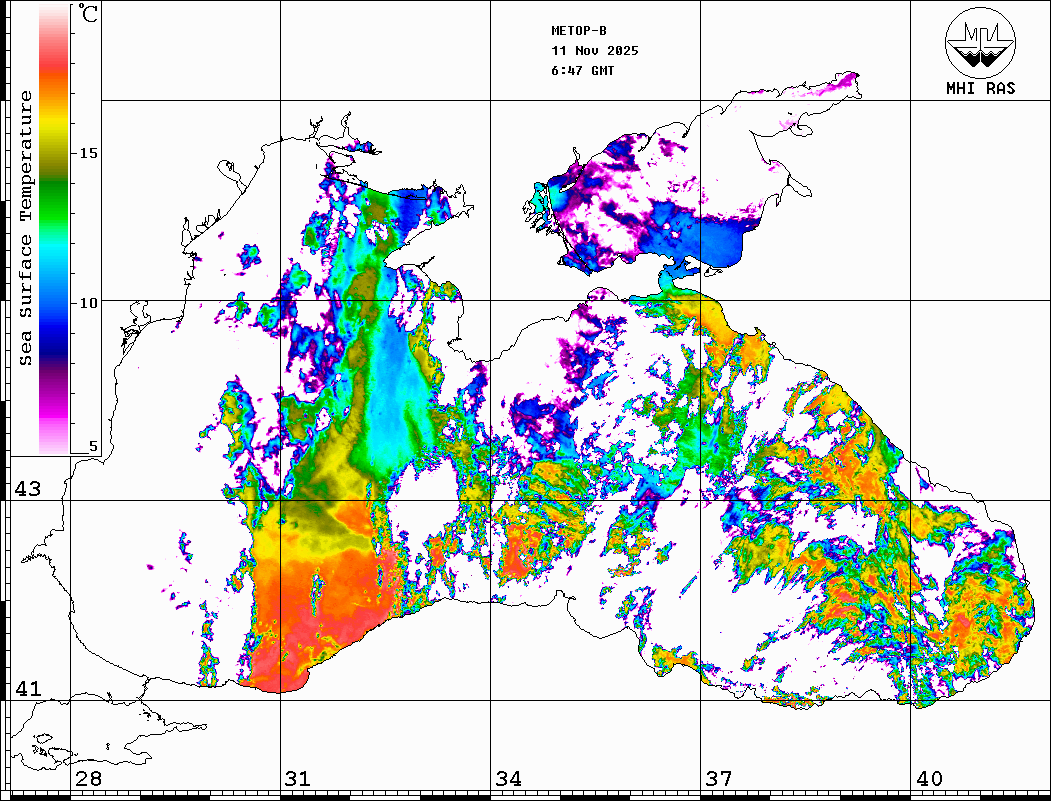Click the °C unit symbol atop the scale
This screenshot has width=1051, height=801.
coord(89,15)
